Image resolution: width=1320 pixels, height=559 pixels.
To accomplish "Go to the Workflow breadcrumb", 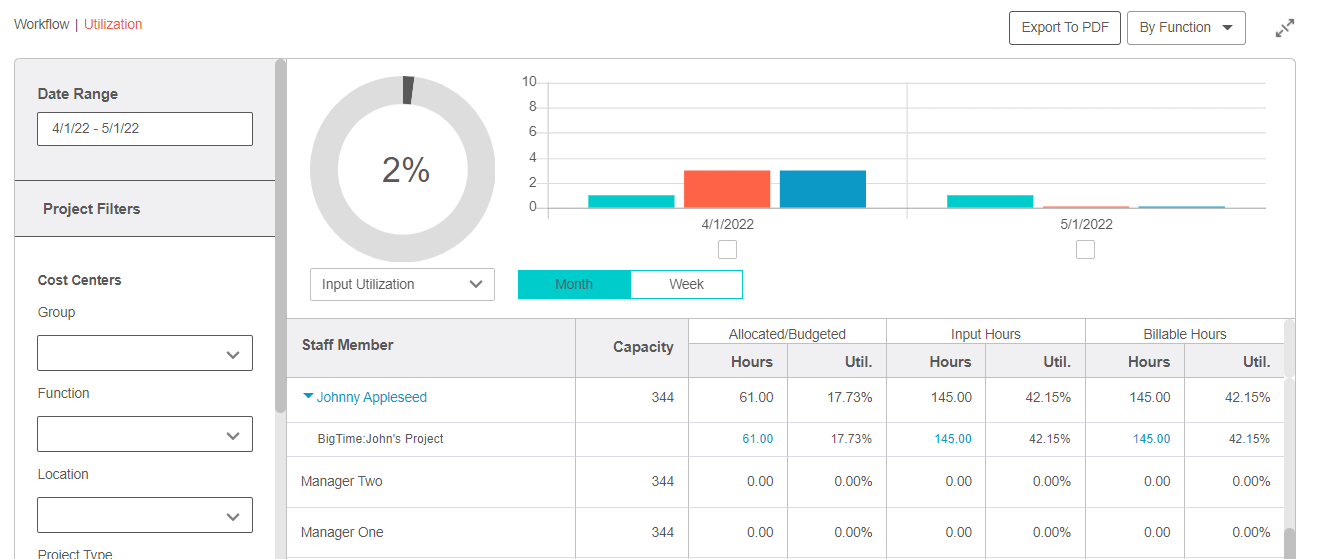I will click(41, 24).
